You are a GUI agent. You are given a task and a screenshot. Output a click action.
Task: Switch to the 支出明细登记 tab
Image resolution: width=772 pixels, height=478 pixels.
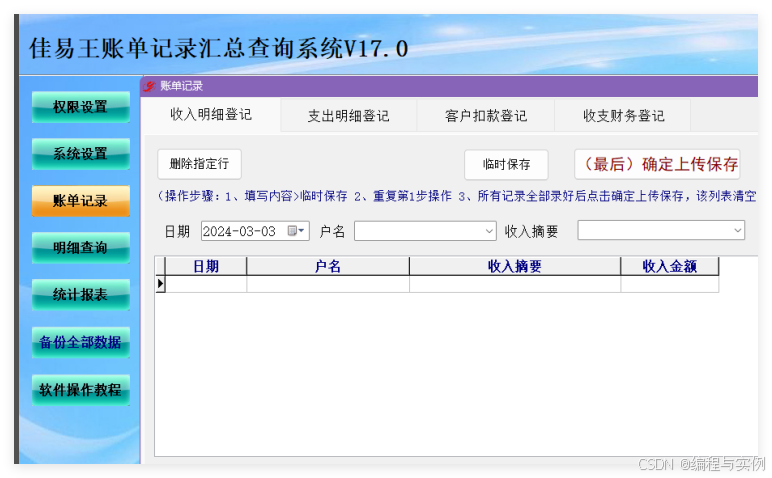[x=349, y=116]
